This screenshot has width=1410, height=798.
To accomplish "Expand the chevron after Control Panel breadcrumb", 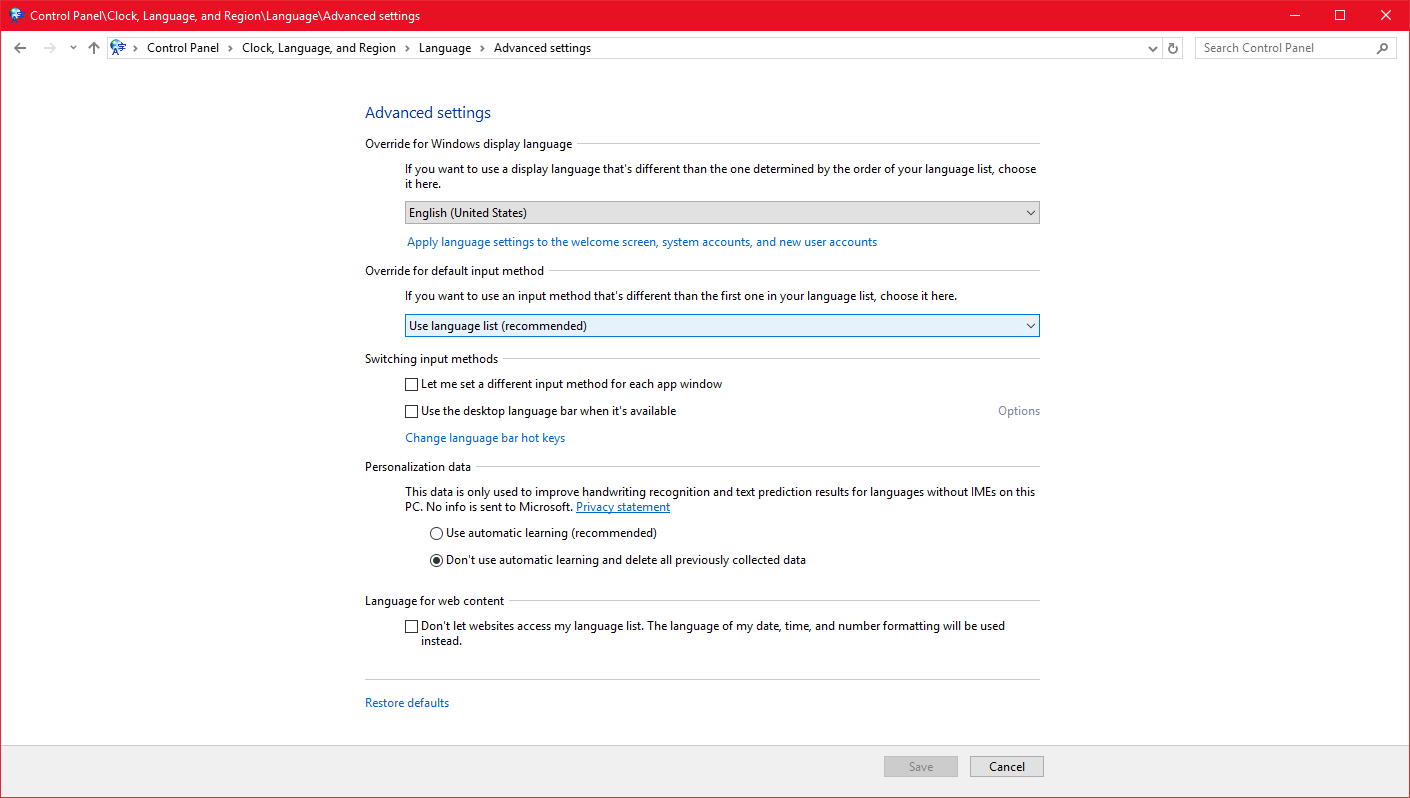I will [x=230, y=48].
